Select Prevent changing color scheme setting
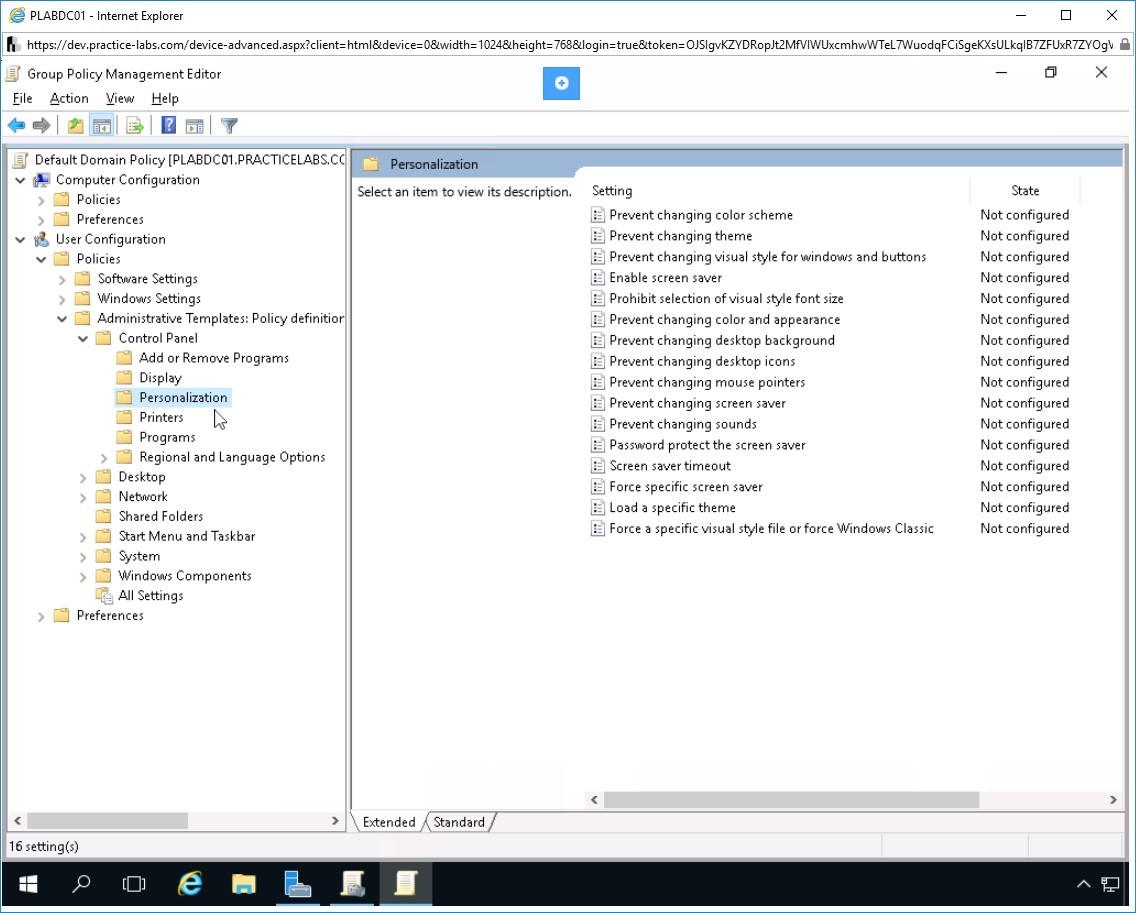The width and height of the screenshot is (1136, 913). coord(701,215)
